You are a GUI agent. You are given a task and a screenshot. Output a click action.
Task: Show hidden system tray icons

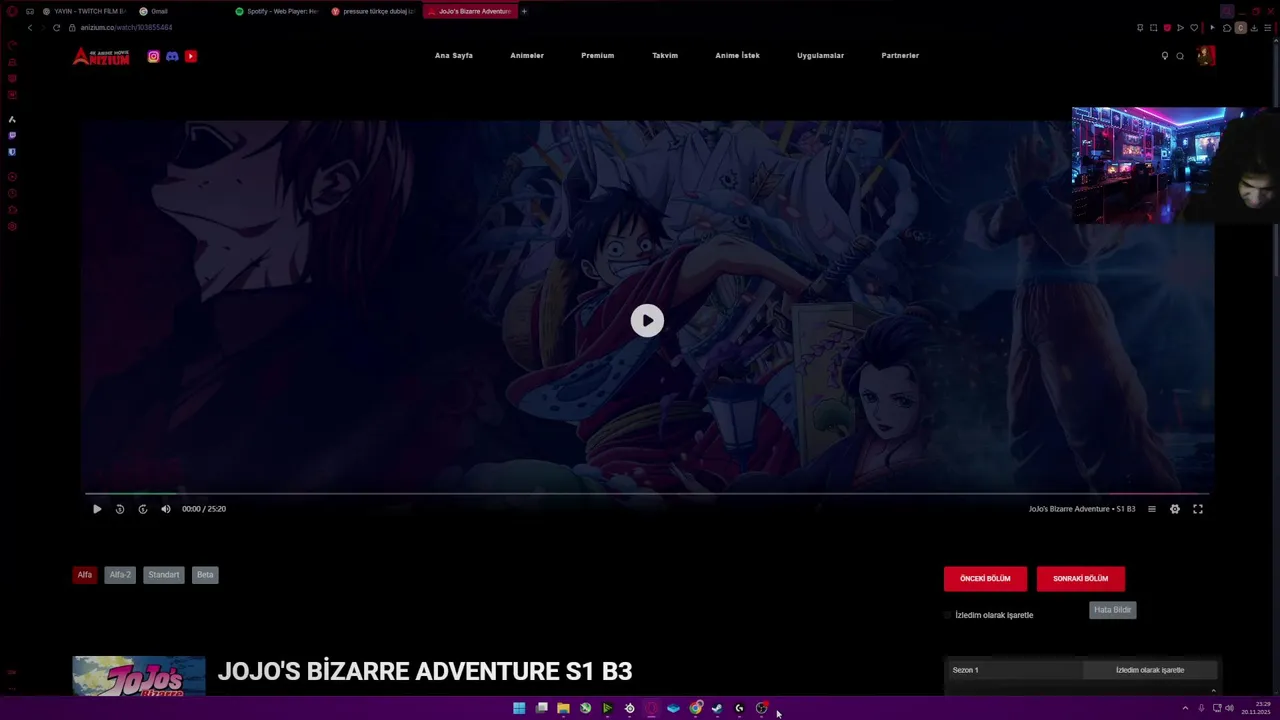click(1185, 708)
